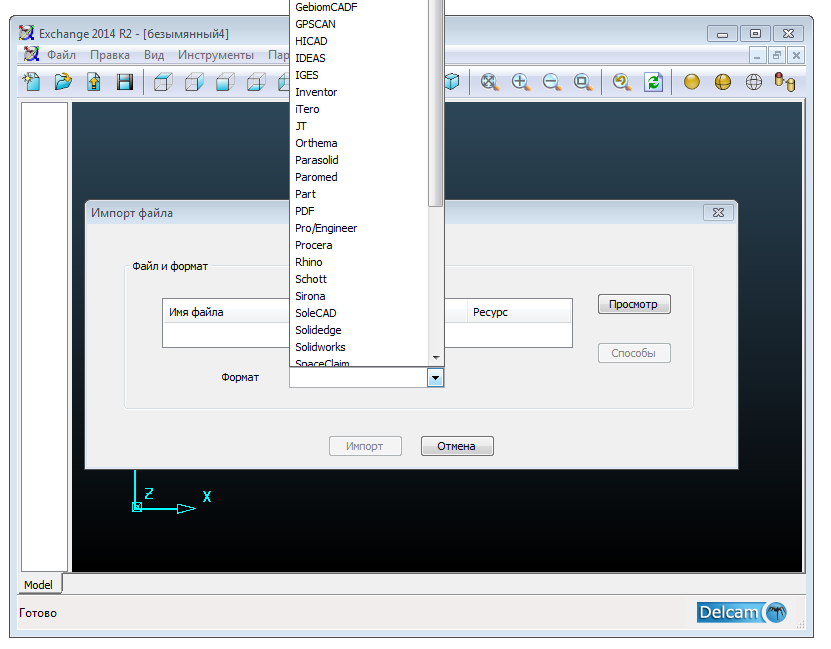Collapse the Формат dropdown with arrow button
Image resolution: width=831 pixels, height=649 pixels.
pos(435,378)
